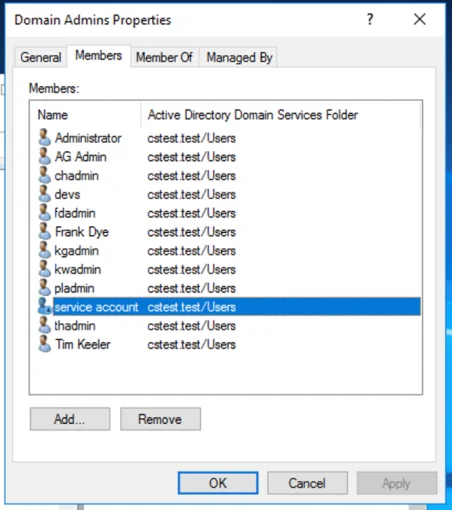The image size is (452, 510).
Task: Select the AG Admin user icon
Action: (45, 156)
